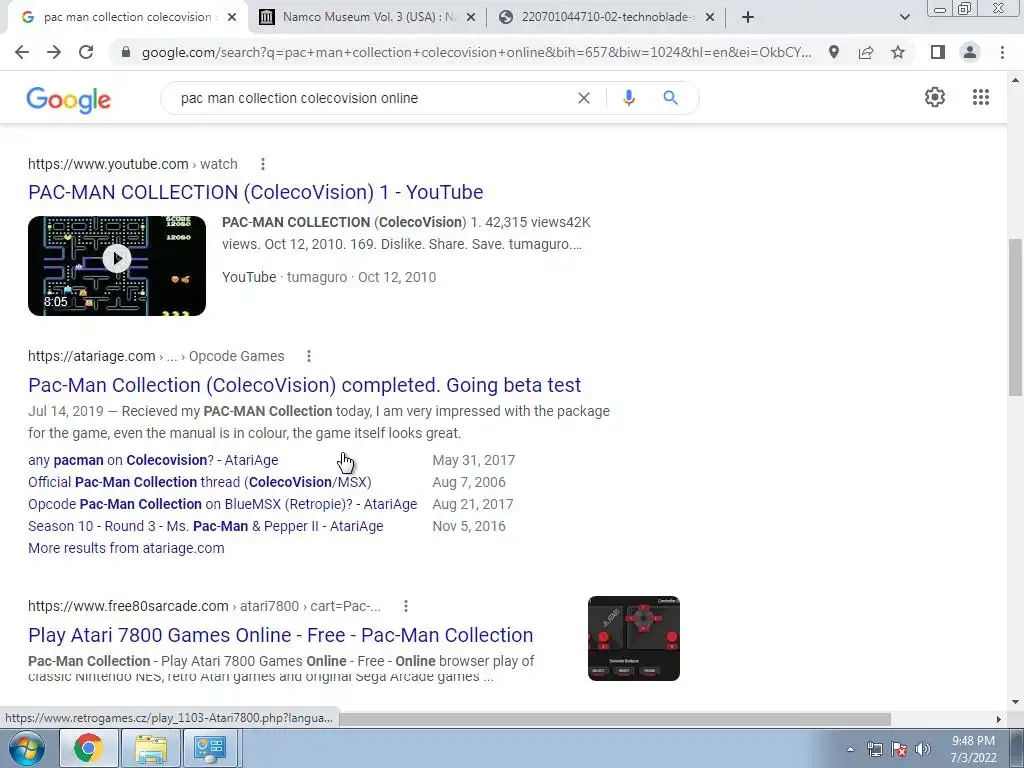Click the lock icon in address bar

[126, 52]
